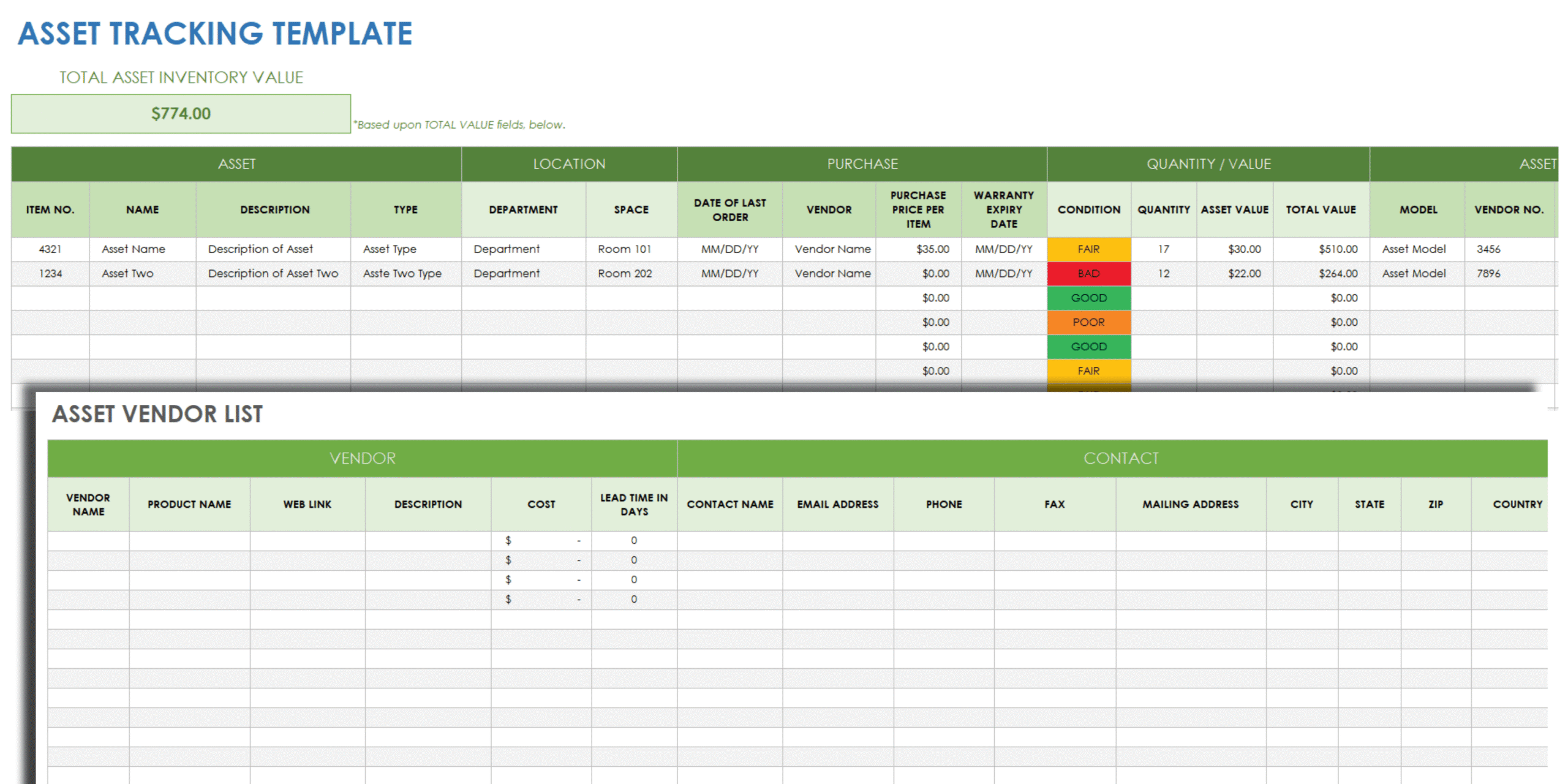Image resolution: width=1568 pixels, height=784 pixels.
Task: Select the Room 101 space cell
Action: click(x=624, y=249)
